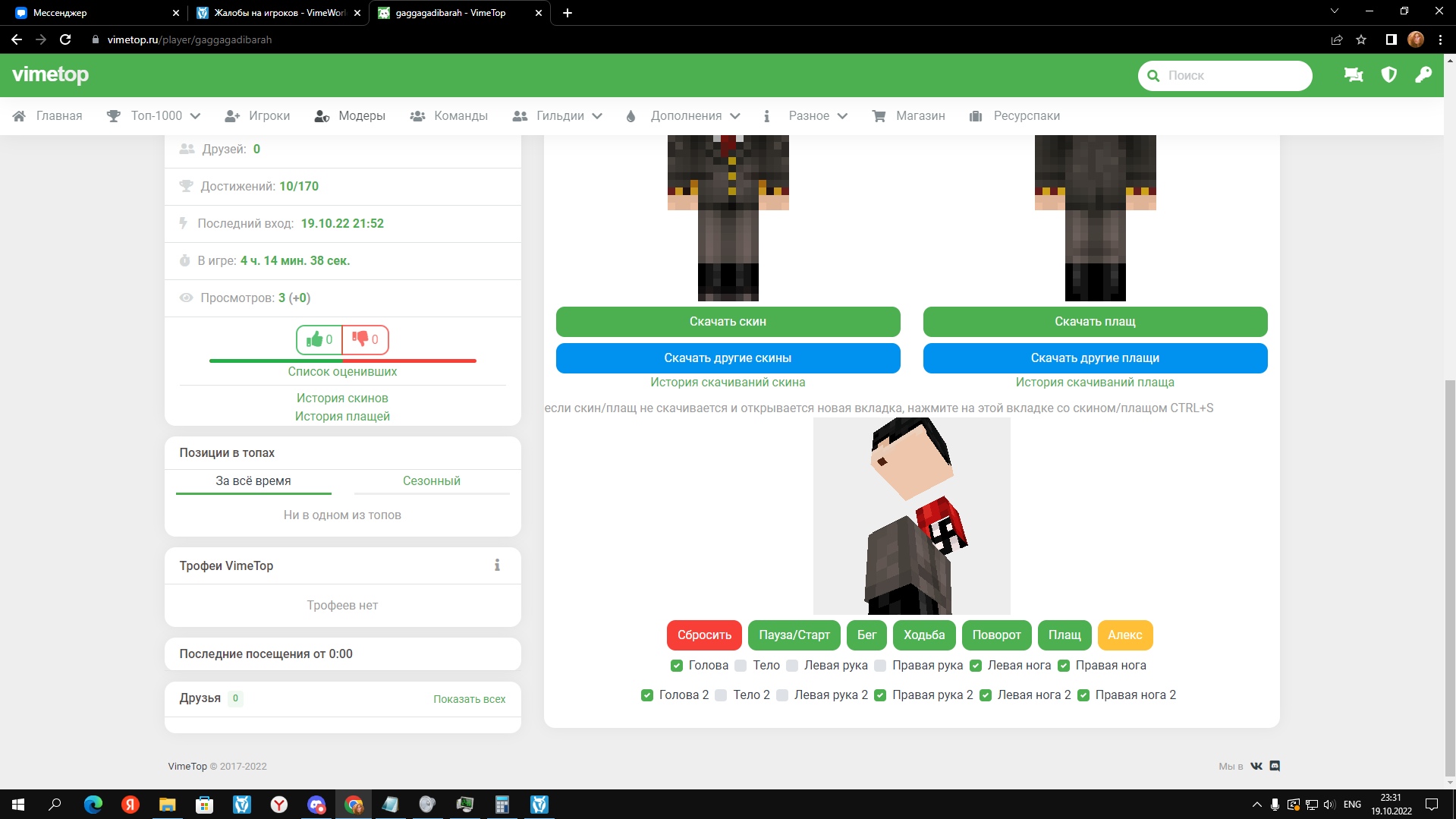
Task: Switch to the Сезонный tab
Action: (431, 481)
